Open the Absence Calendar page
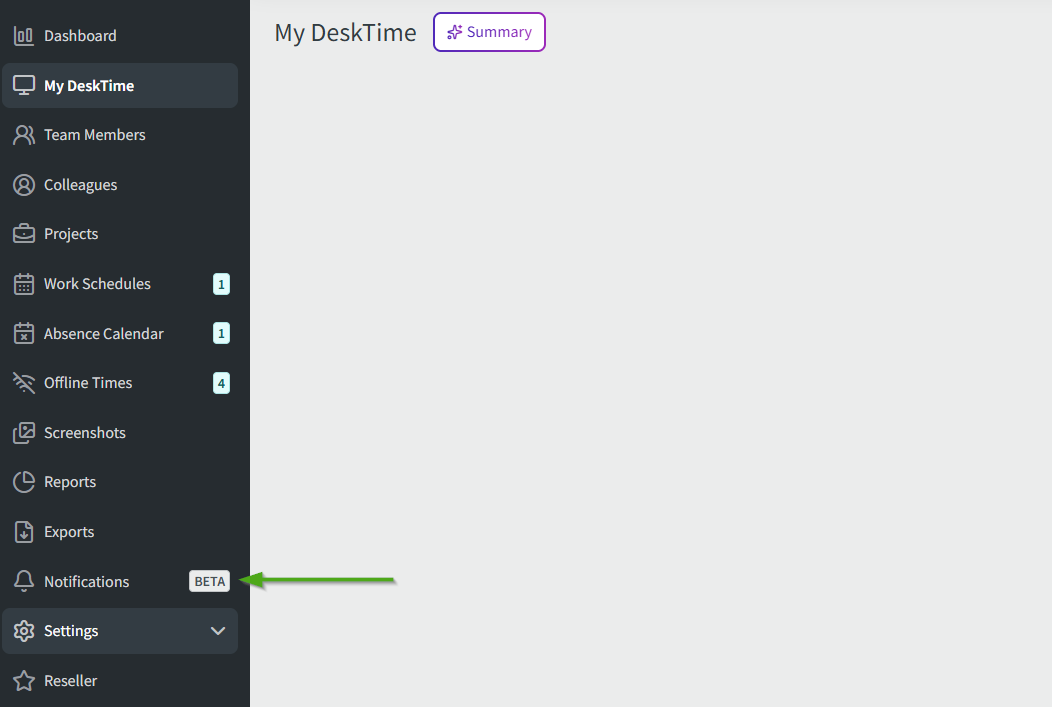The height and width of the screenshot is (707, 1052). coord(104,334)
